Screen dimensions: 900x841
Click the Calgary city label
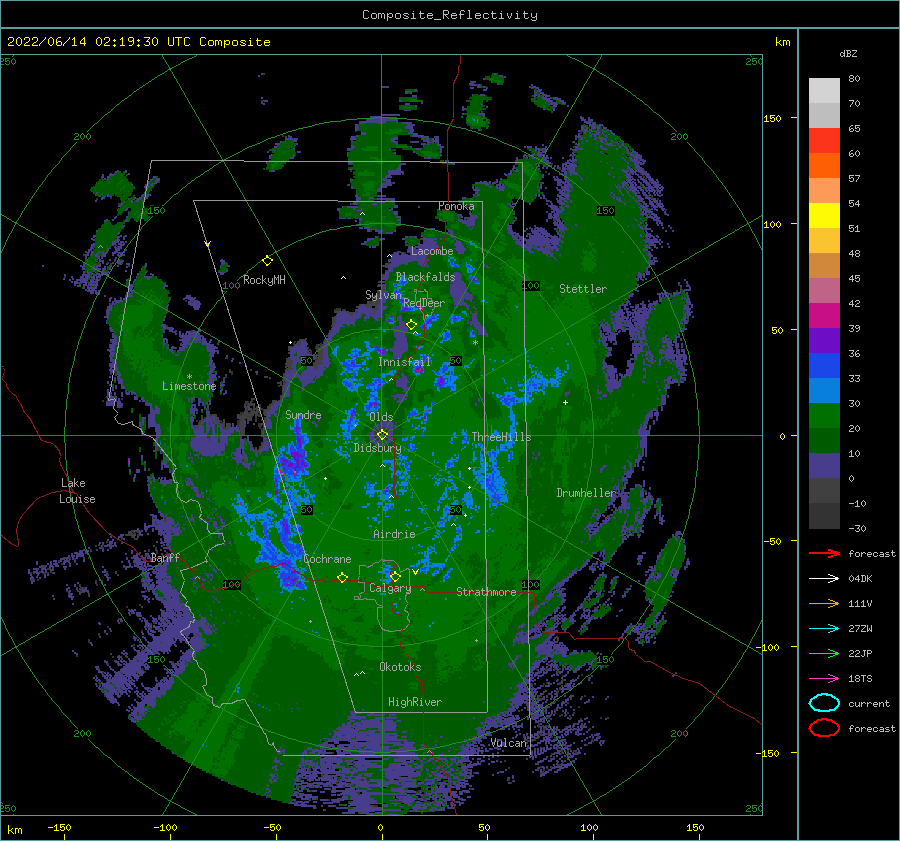click(x=390, y=588)
